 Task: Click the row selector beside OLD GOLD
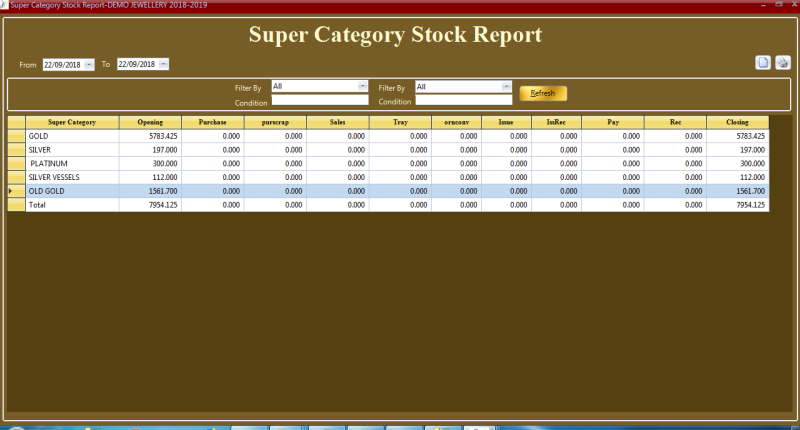click(16, 190)
